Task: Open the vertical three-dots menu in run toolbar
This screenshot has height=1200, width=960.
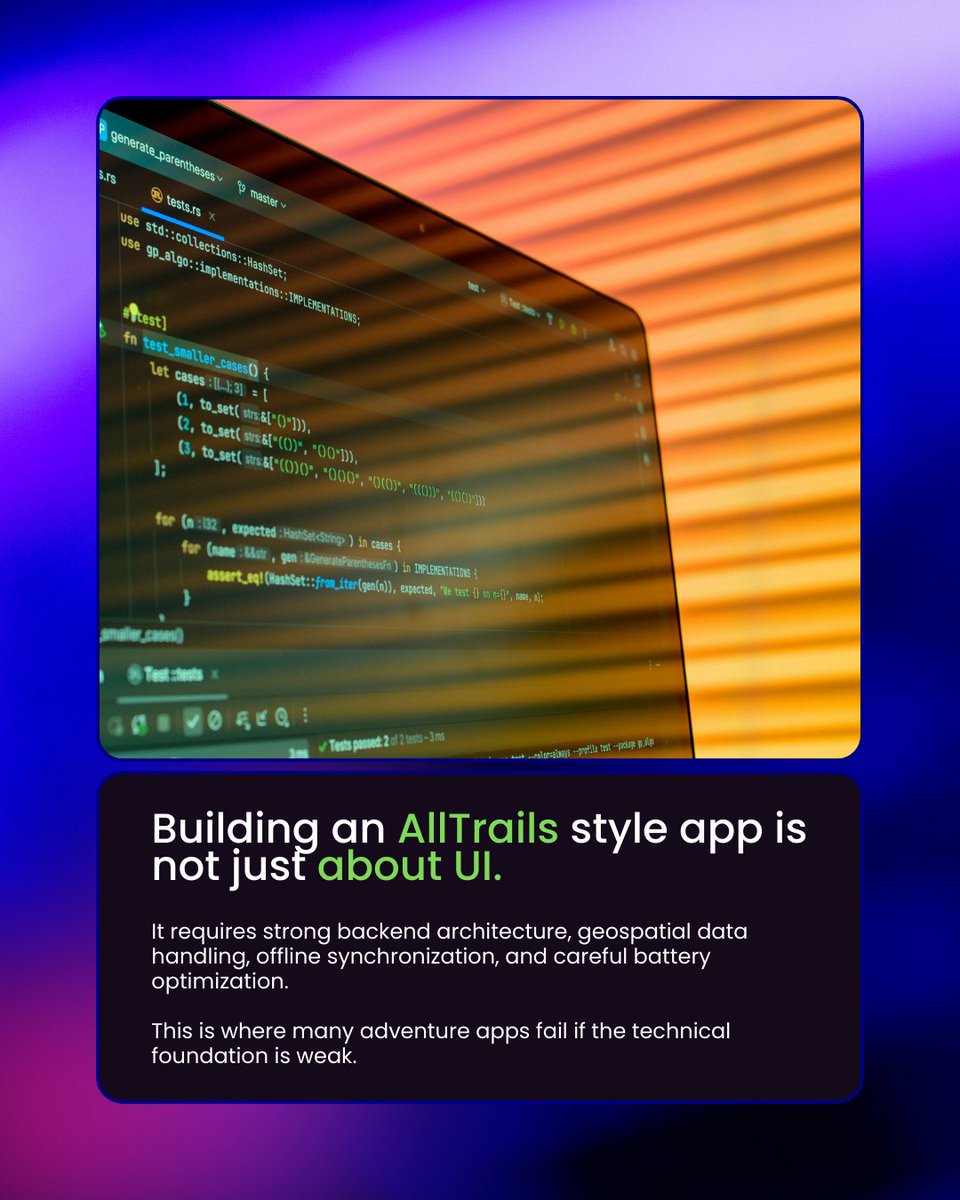Action: click(x=305, y=717)
